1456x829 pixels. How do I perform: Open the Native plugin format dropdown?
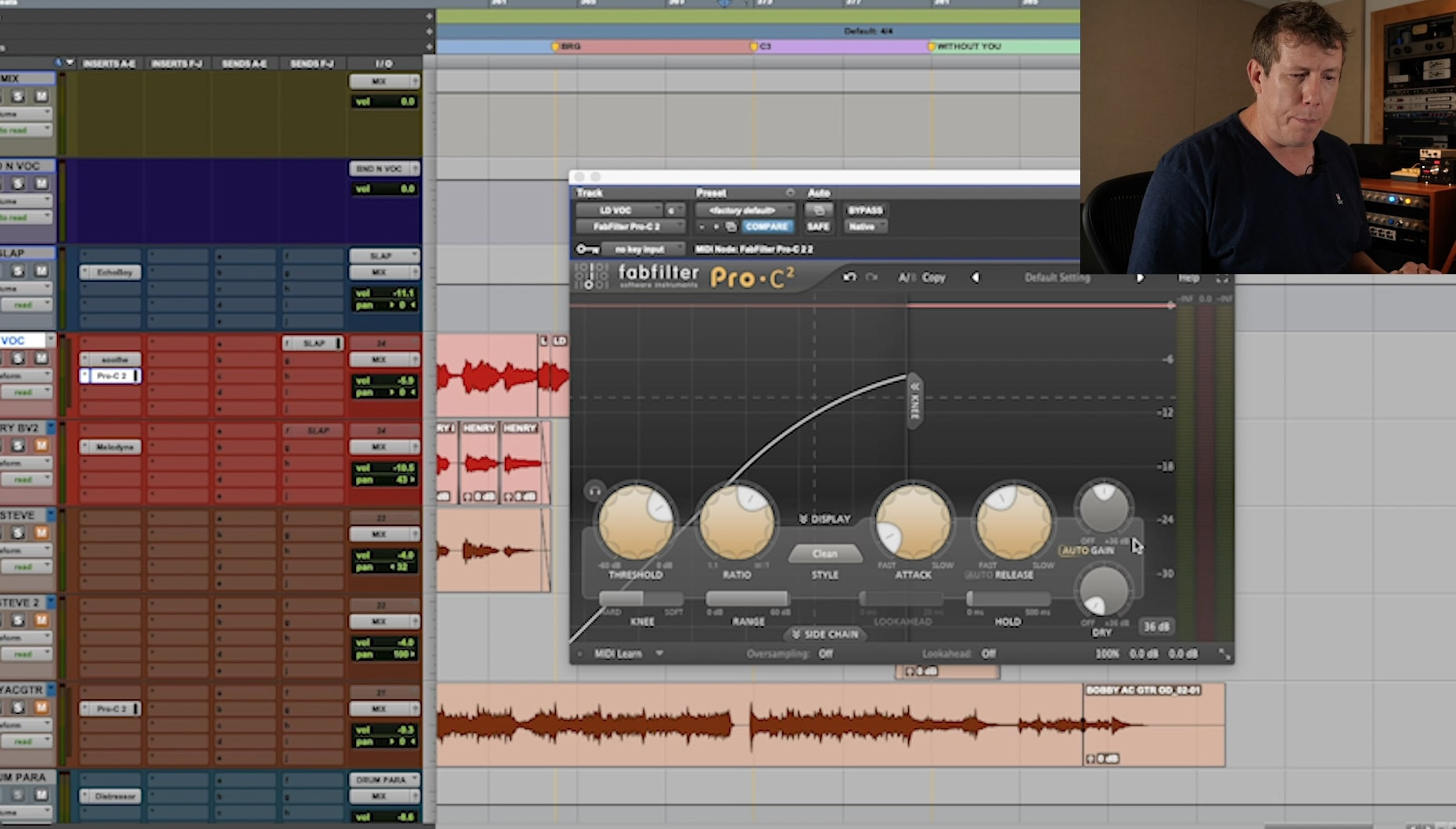[865, 226]
